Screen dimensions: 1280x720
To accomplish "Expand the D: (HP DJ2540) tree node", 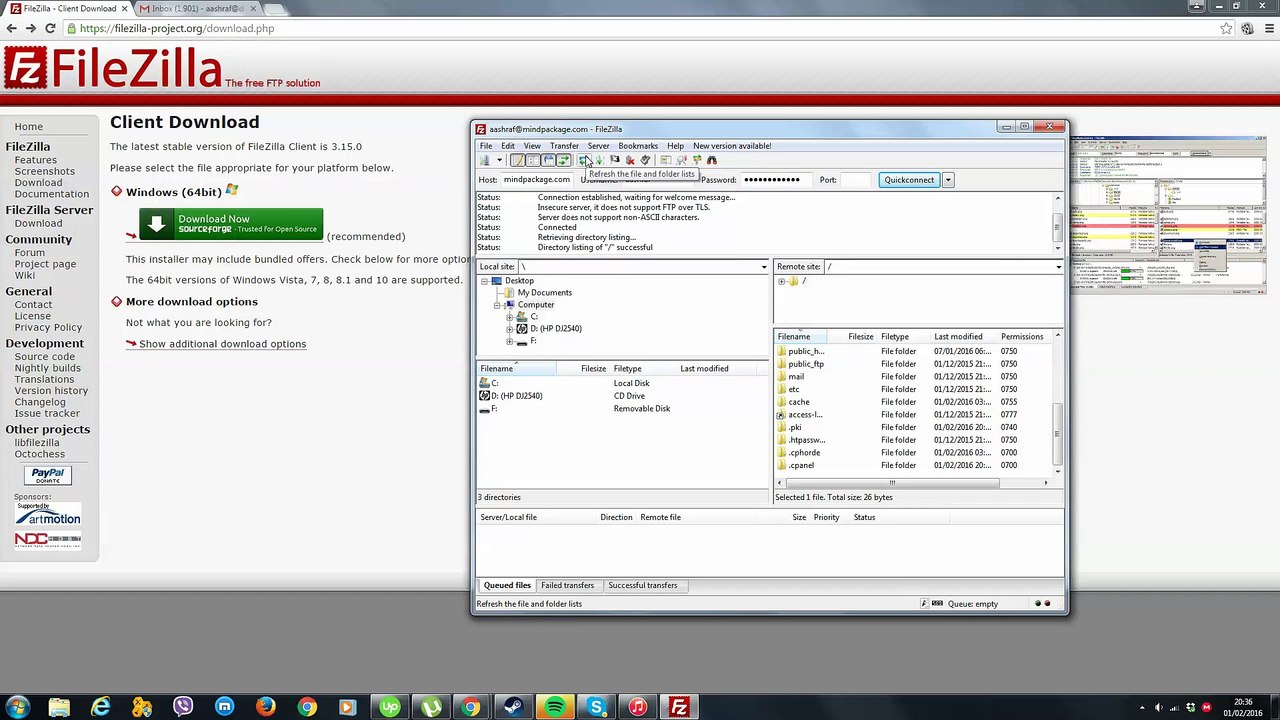I will coord(509,329).
